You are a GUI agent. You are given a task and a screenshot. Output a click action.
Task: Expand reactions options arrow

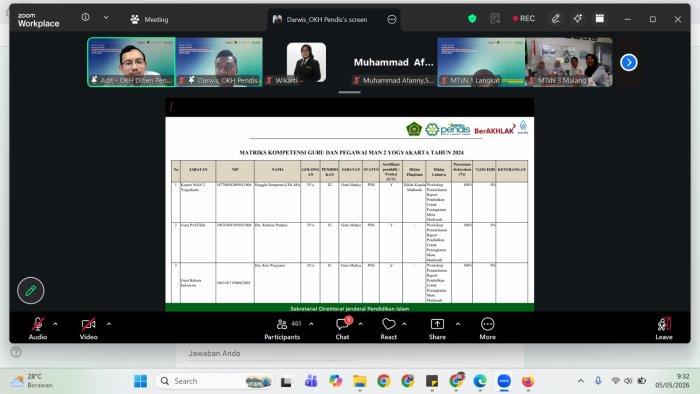pyautogui.click(x=404, y=324)
